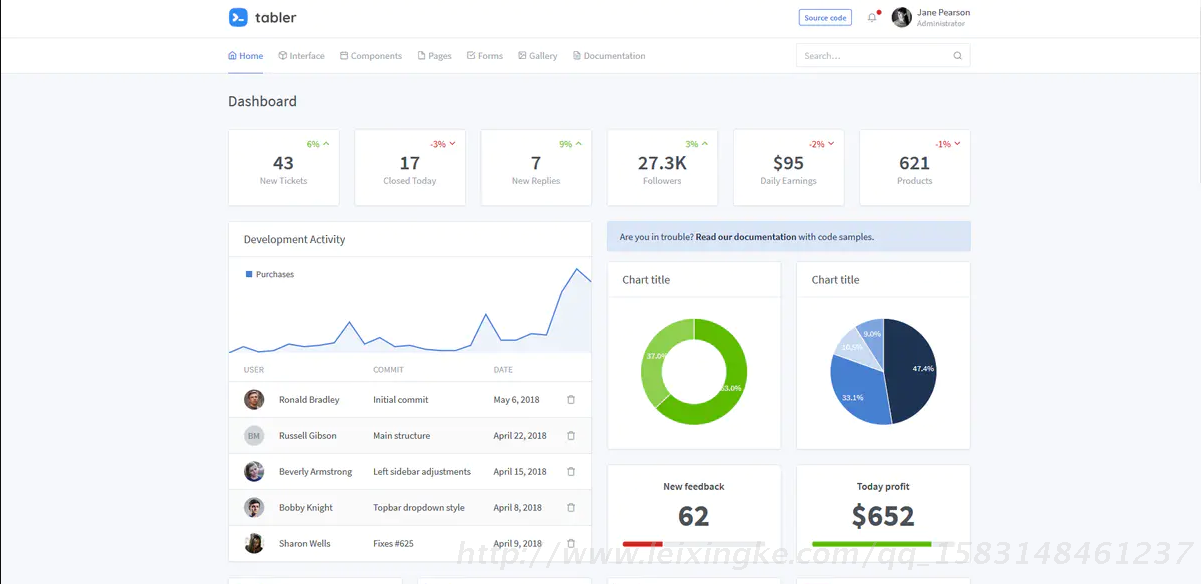Remove Beverly Armstrong's commit via trash icon
Screen dimensions: 1201x584
click(x=571, y=472)
